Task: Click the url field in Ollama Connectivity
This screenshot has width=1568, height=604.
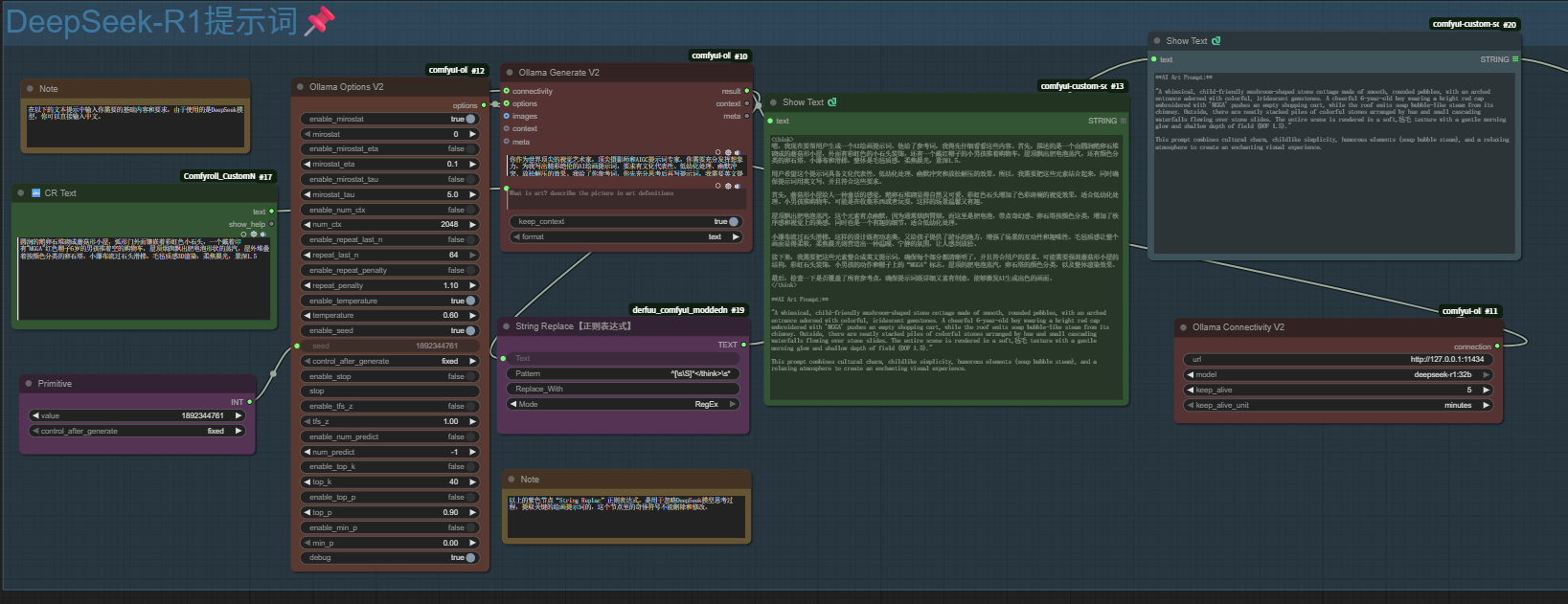Action: tap(1339, 359)
